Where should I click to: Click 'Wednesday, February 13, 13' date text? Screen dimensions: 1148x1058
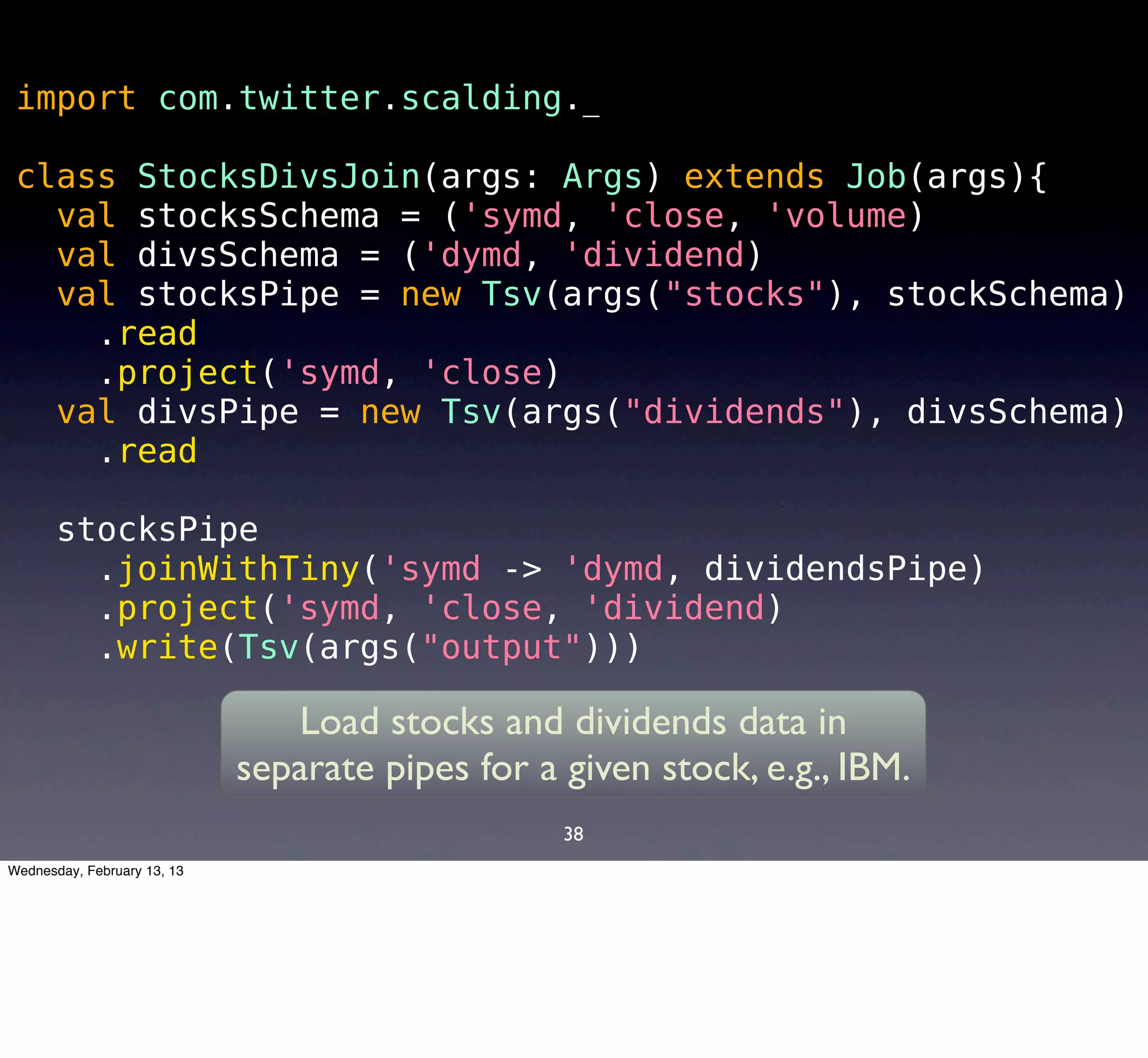coord(96,871)
